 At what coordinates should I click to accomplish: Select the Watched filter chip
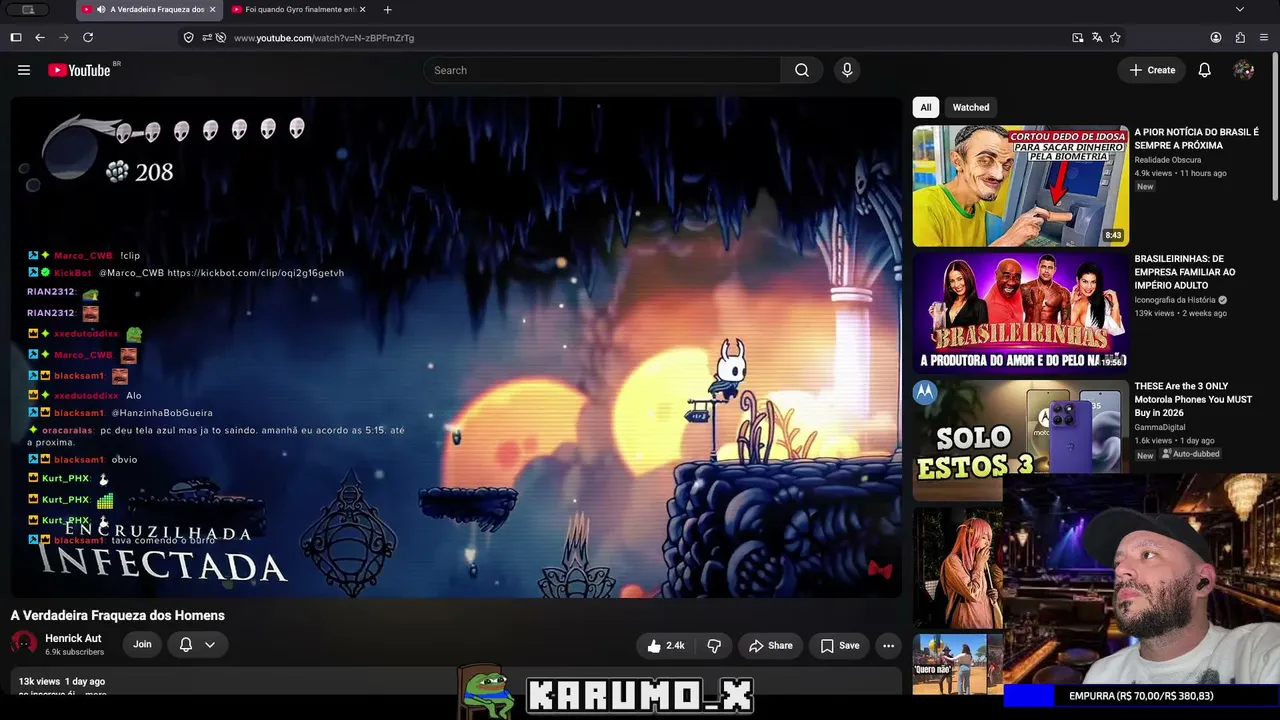pos(971,107)
